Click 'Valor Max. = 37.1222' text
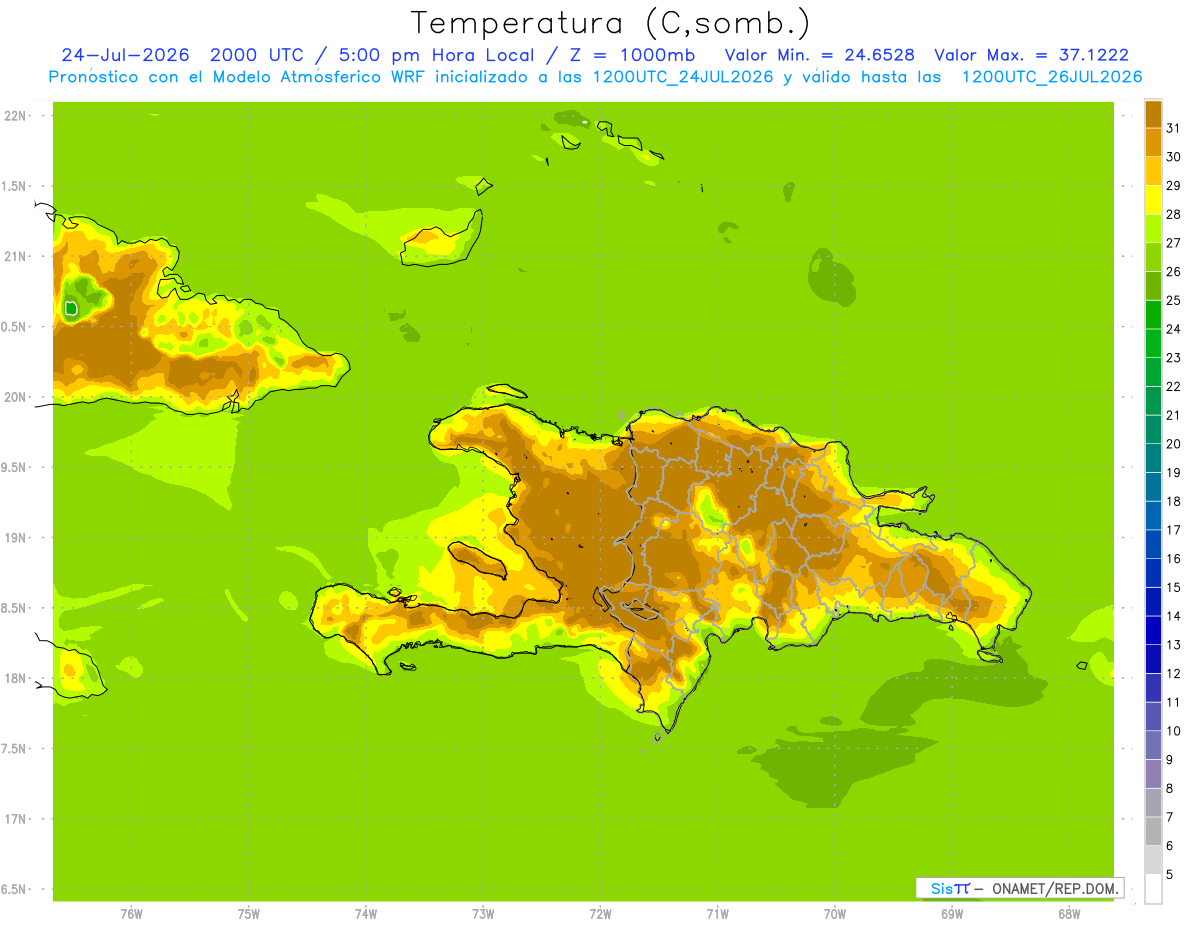1200x927 pixels. click(x=1031, y=55)
